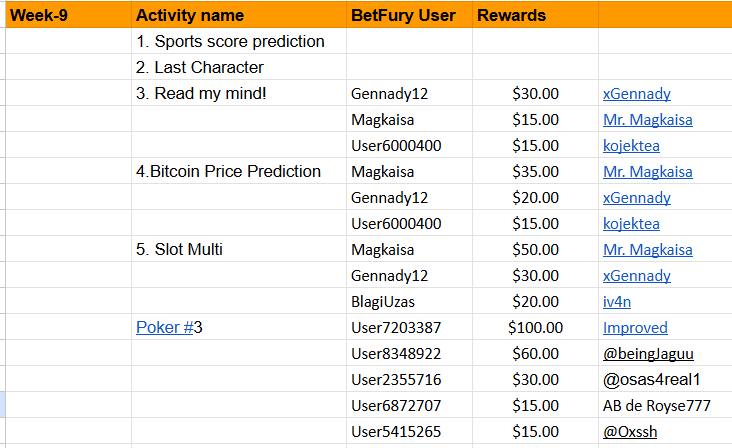Select the BetFury User header cell
The image size is (732, 448).
pos(409,15)
